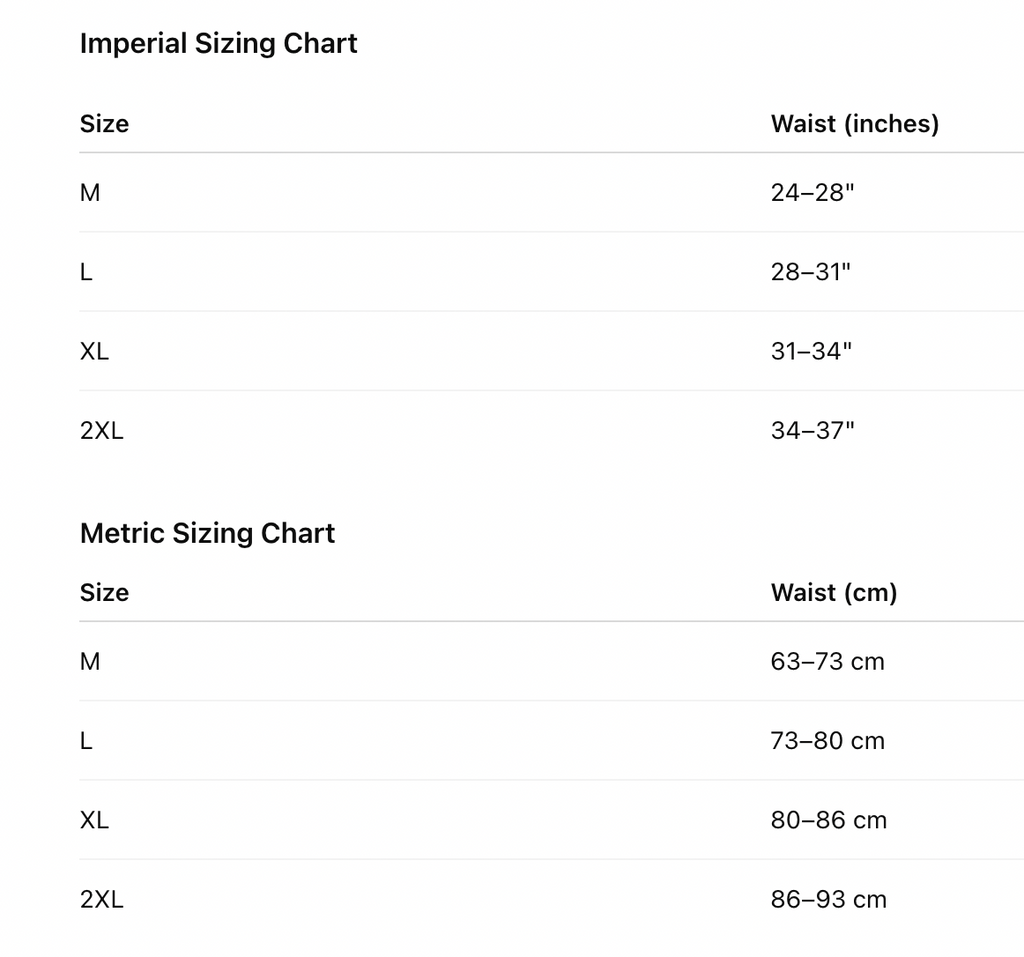Select the 34–37" waist value
Screen dimensions: 1024x957
coord(812,431)
